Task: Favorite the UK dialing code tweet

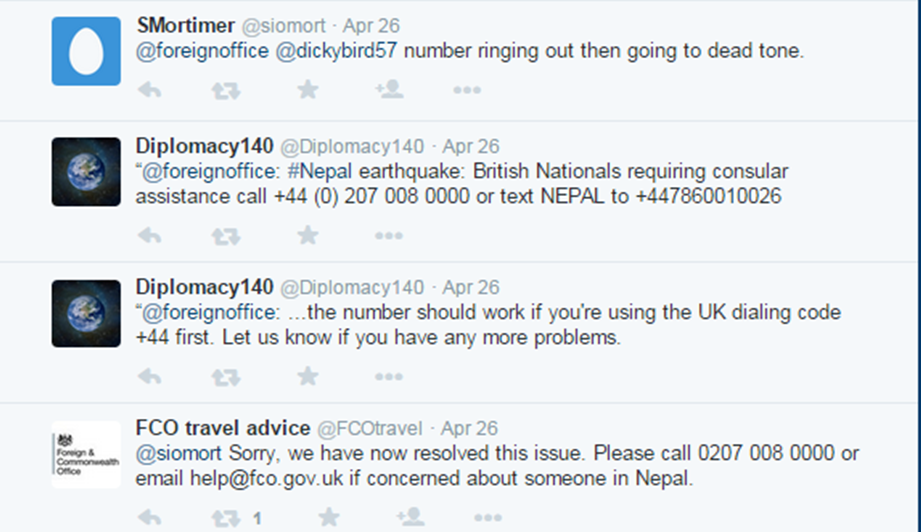Action: click(307, 377)
